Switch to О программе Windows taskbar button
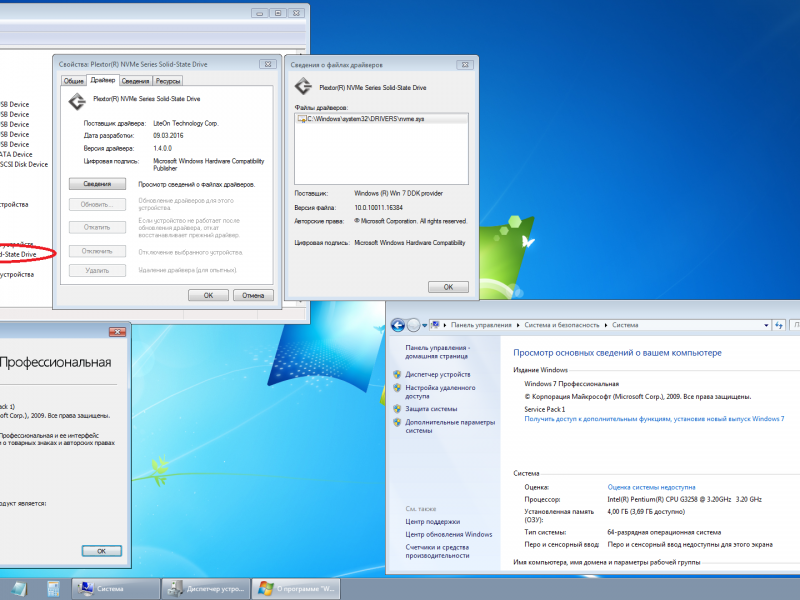Image resolution: width=800 pixels, height=600 pixels. 296,589
